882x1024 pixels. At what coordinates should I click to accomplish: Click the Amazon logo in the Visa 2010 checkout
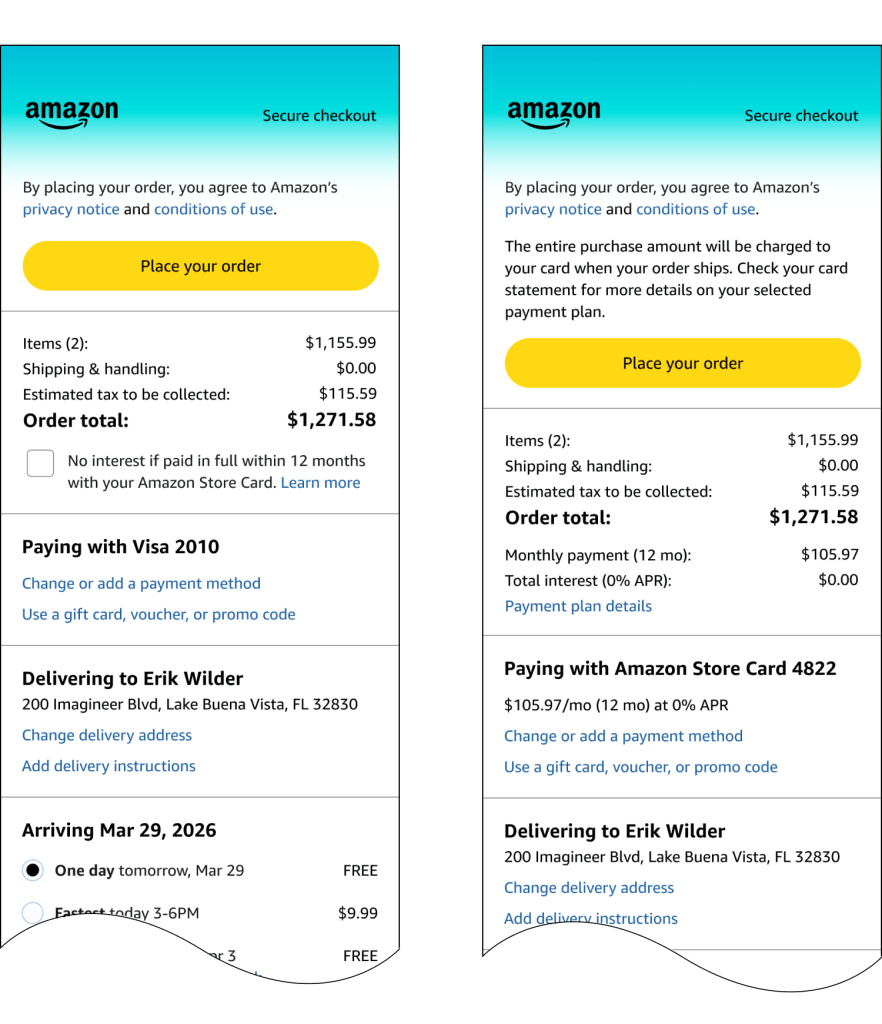(x=72, y=115)
